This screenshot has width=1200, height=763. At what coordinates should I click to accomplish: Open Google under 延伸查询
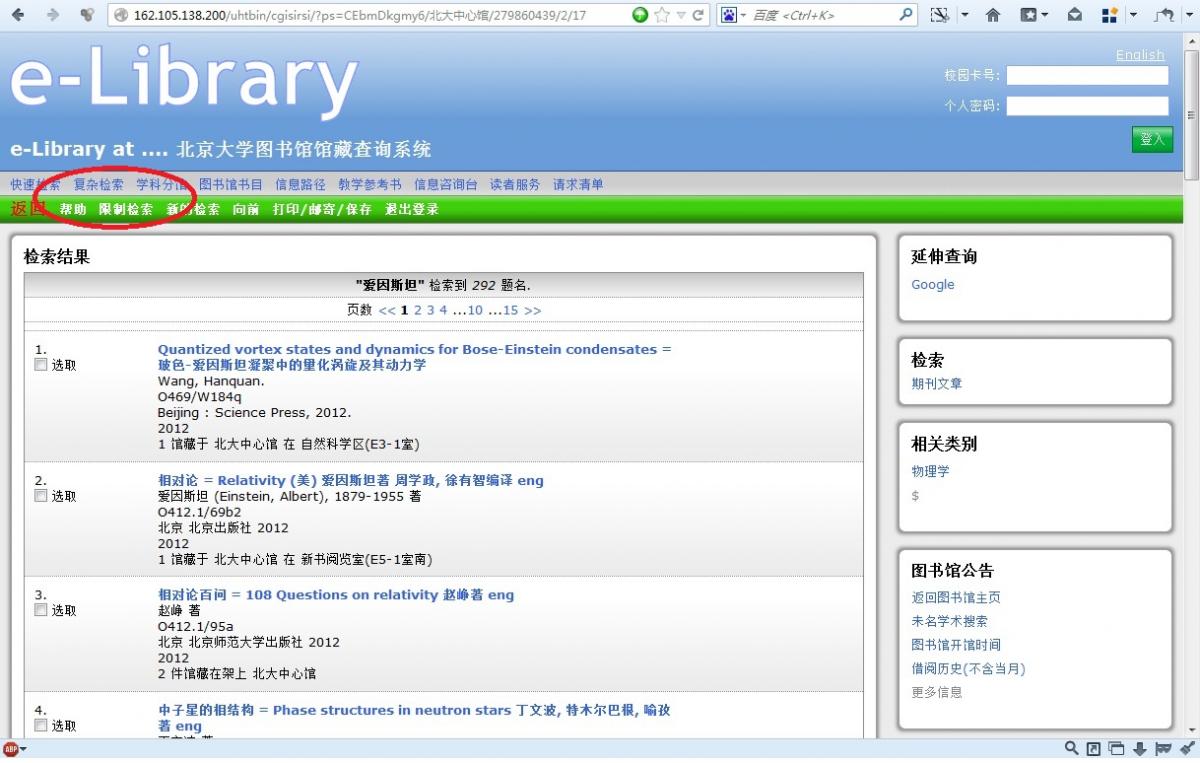pyautogui.click(x=933, y=284)
